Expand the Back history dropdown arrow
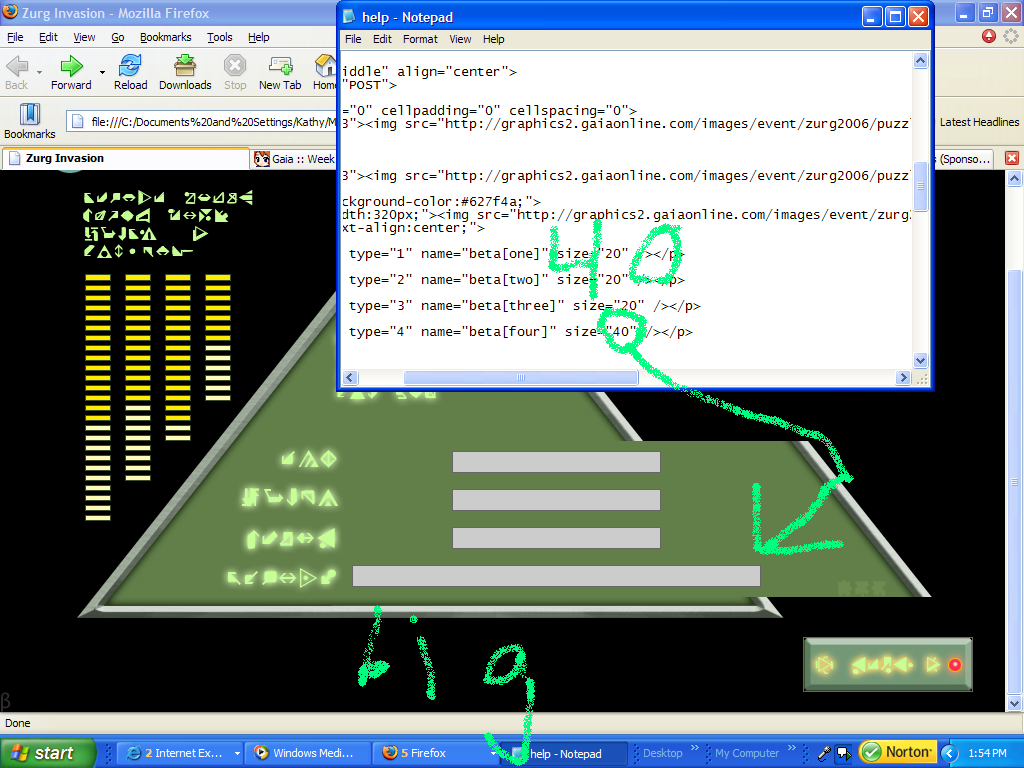 pyautogui.click(x=39, y=72)
